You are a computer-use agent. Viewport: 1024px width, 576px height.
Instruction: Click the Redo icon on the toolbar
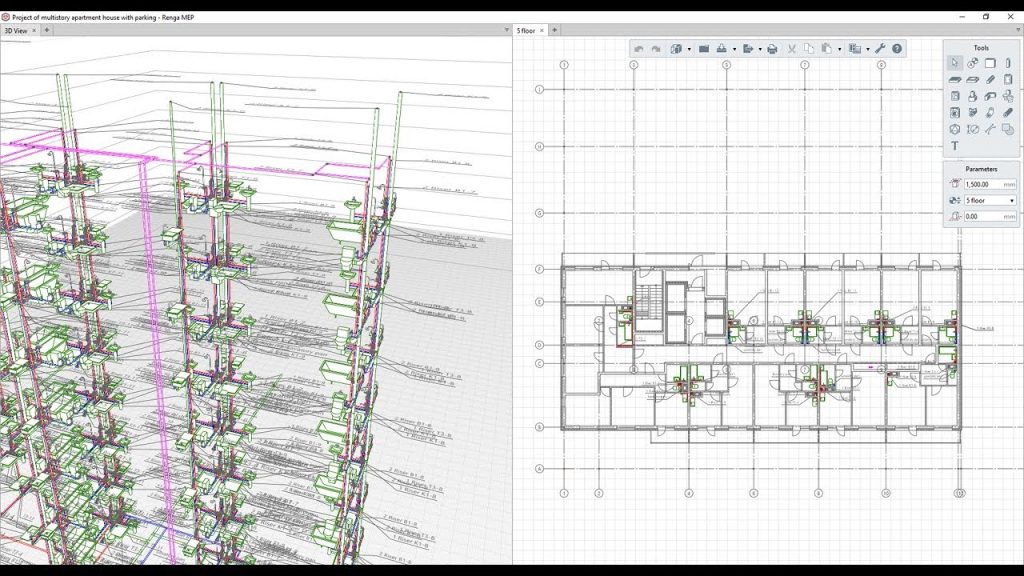coord(656,47)
